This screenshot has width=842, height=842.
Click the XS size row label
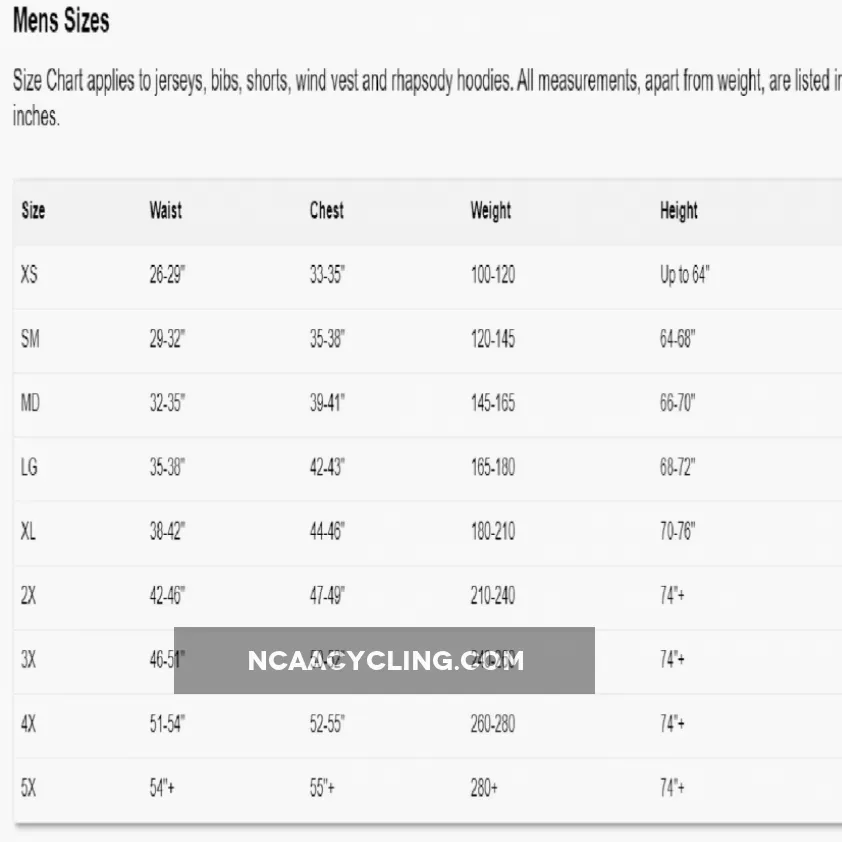pyautogui.click(x=29, y=275)
